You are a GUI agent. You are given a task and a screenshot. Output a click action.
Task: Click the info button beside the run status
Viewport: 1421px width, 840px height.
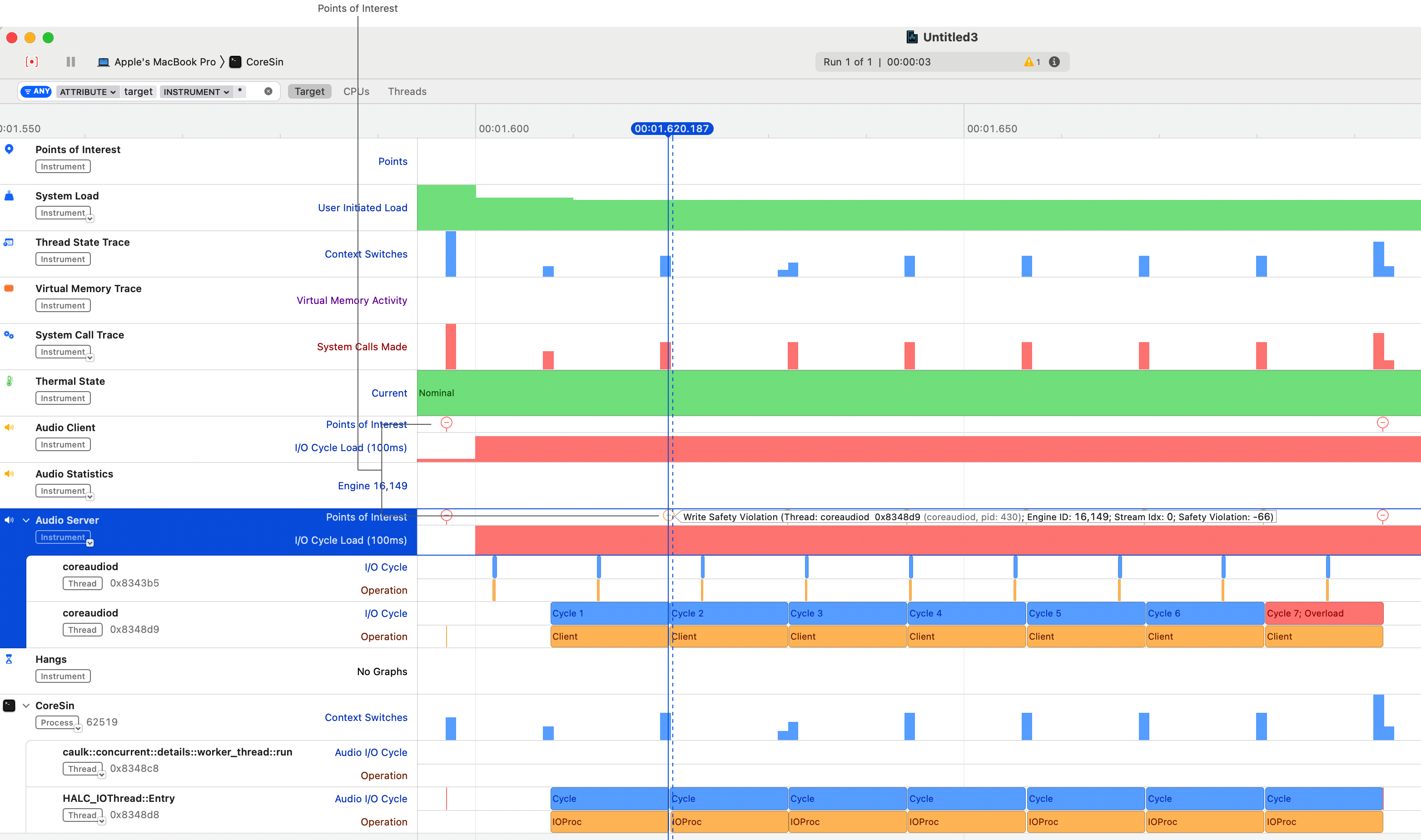tap(1054, 62)
